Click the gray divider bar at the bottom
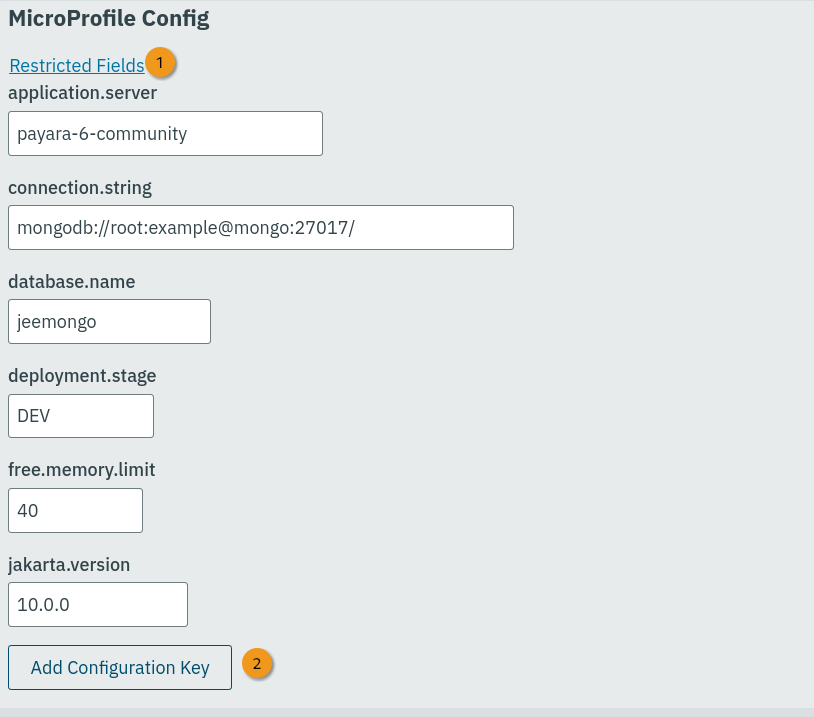This screenshot has height=717, width=814. pos(407,712)
